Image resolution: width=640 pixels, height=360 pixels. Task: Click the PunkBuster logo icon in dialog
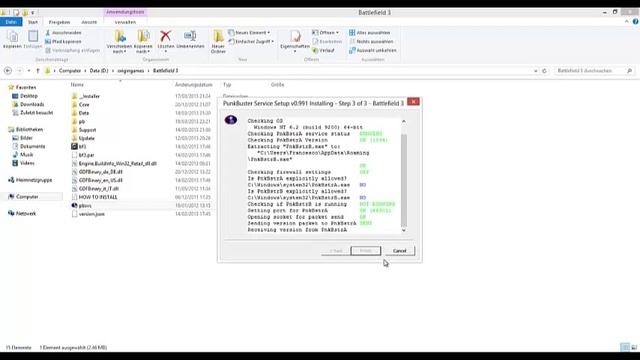point(231,120)
